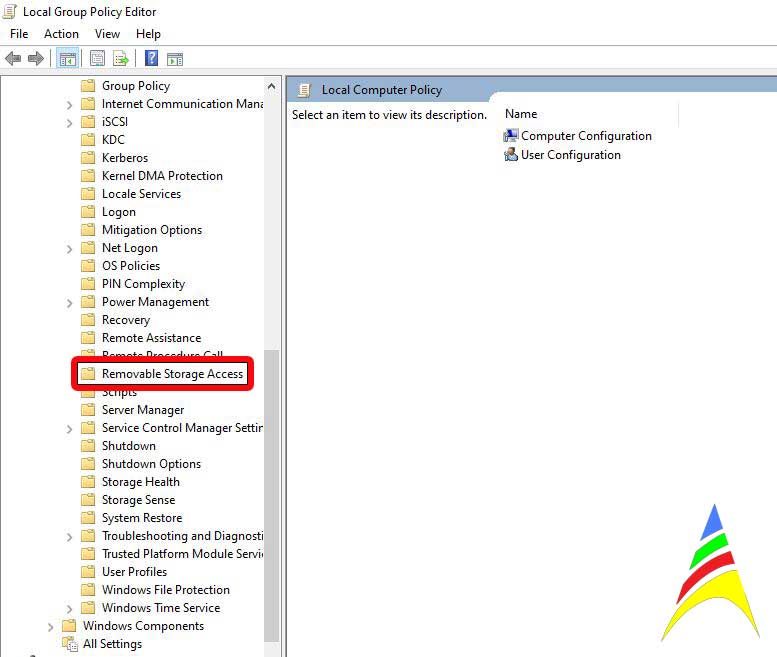Image resolution: width=777 pixels, height=657 pixels.
Task: Open the Help menu
Action: click(148, 34)
